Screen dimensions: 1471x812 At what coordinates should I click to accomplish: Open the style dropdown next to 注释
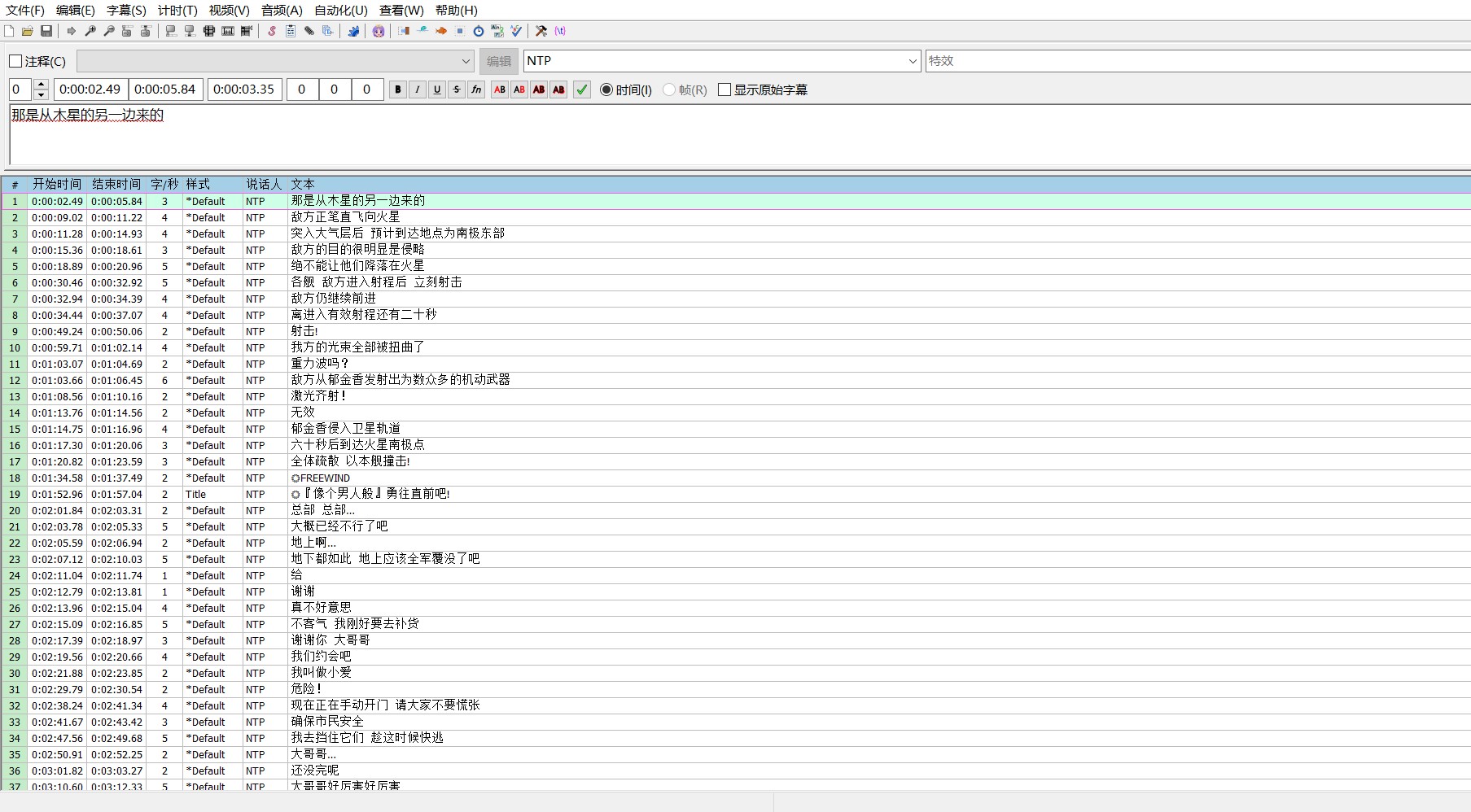275,61
